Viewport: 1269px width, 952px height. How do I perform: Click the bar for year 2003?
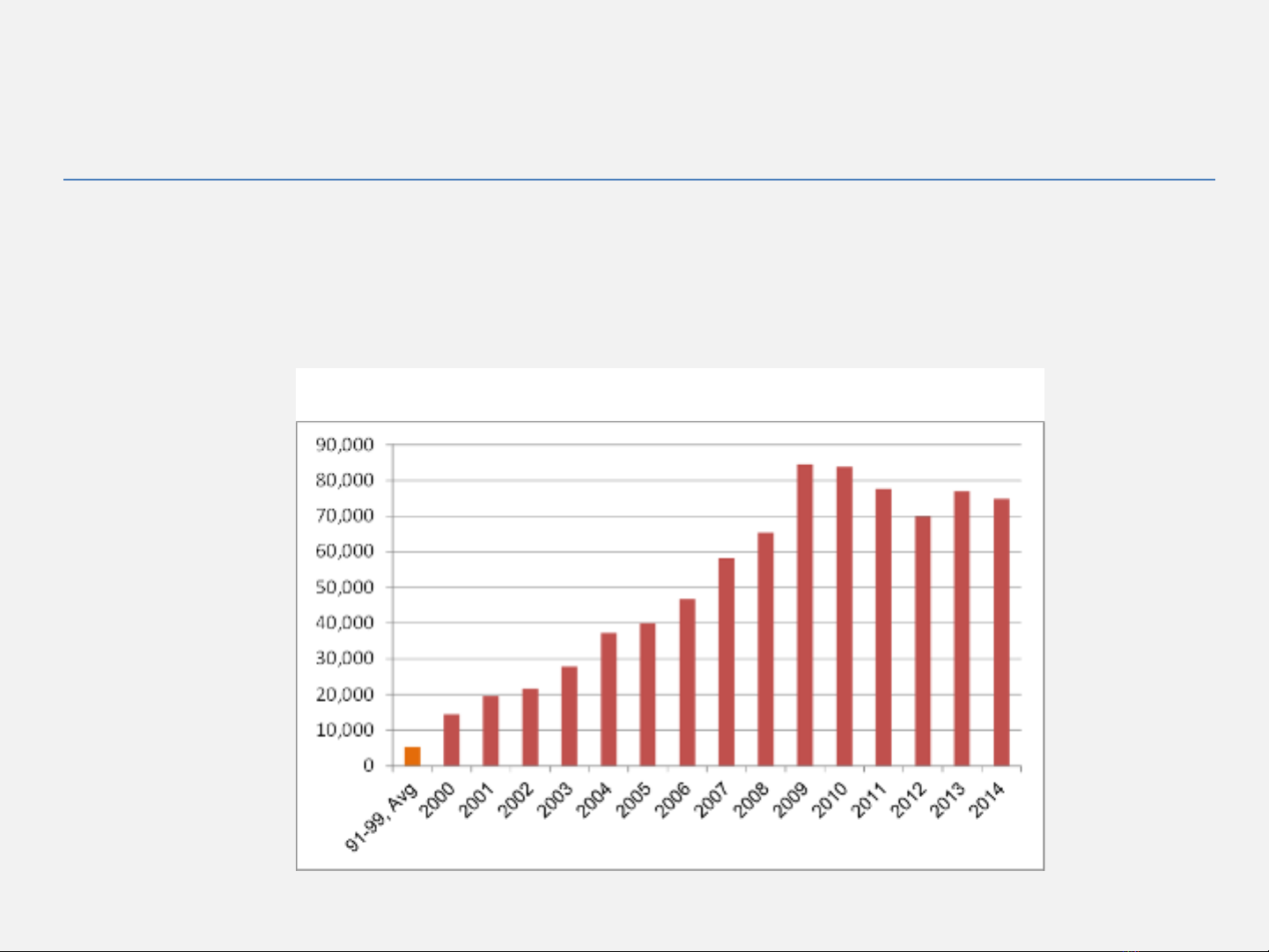click(570, 716)
